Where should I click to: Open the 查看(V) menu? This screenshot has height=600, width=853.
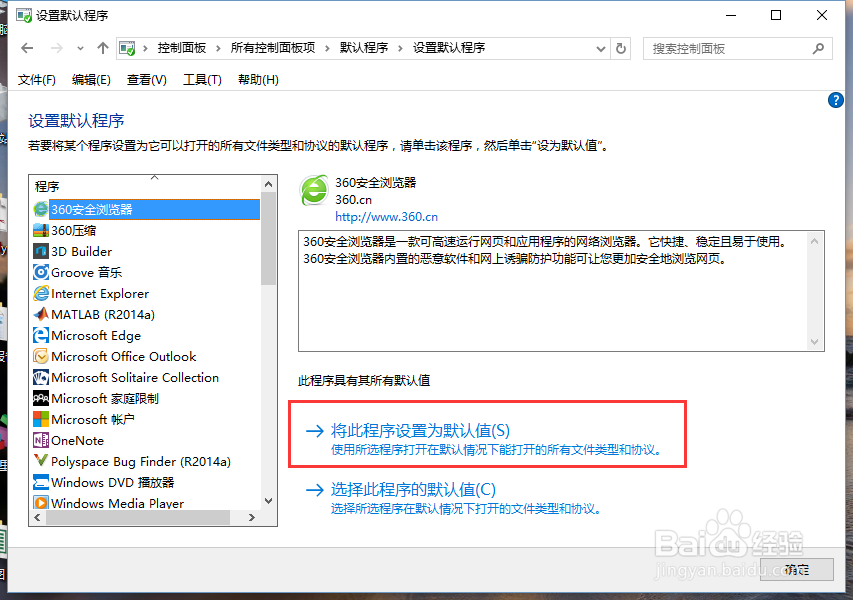point(146,80)
